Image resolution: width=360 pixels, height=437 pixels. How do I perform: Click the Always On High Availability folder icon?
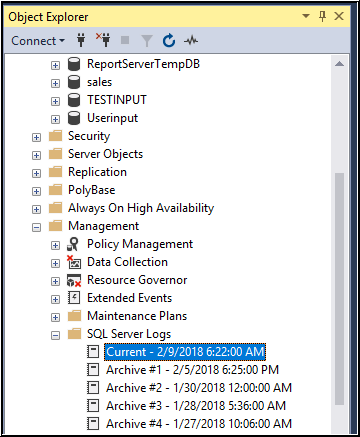pyautogui.click(x=55, y=208)
